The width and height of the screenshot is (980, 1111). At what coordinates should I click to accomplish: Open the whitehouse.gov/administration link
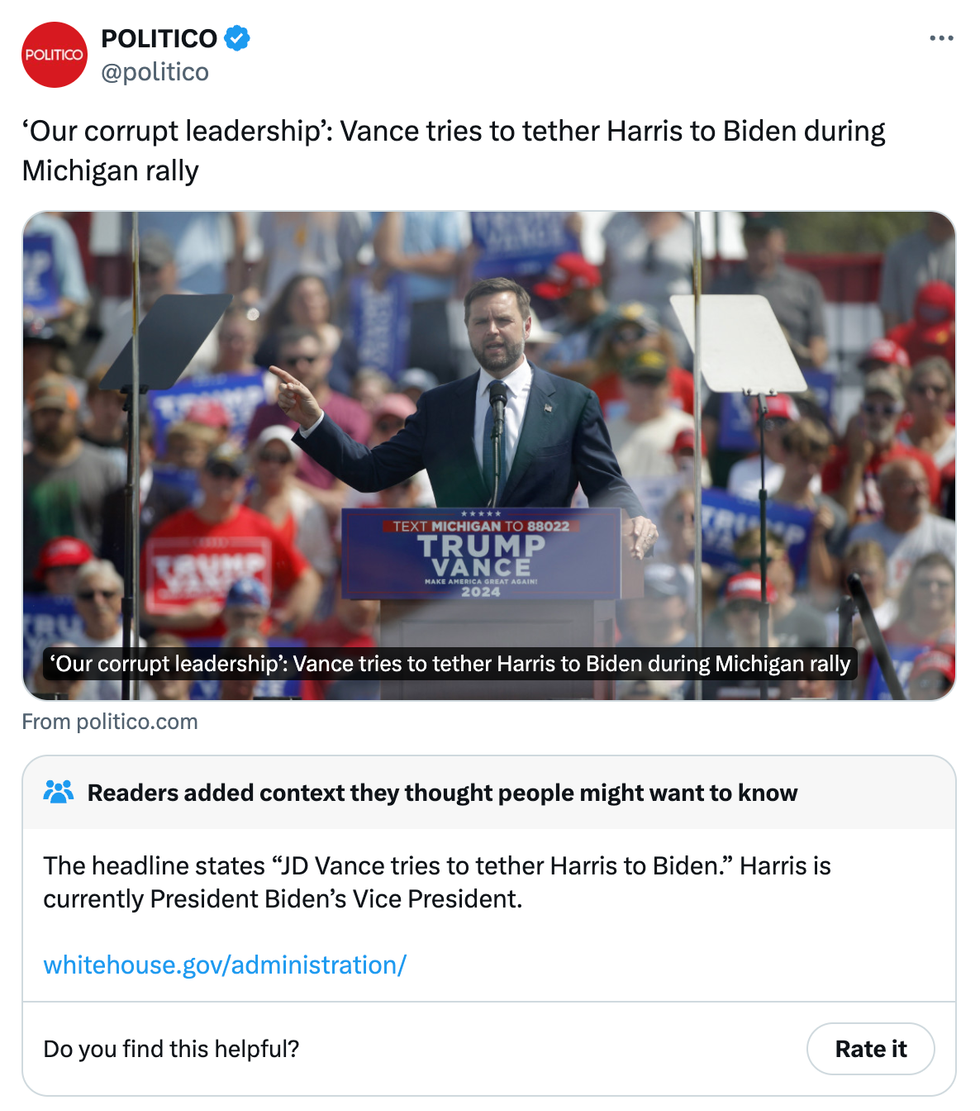(225, 965)
